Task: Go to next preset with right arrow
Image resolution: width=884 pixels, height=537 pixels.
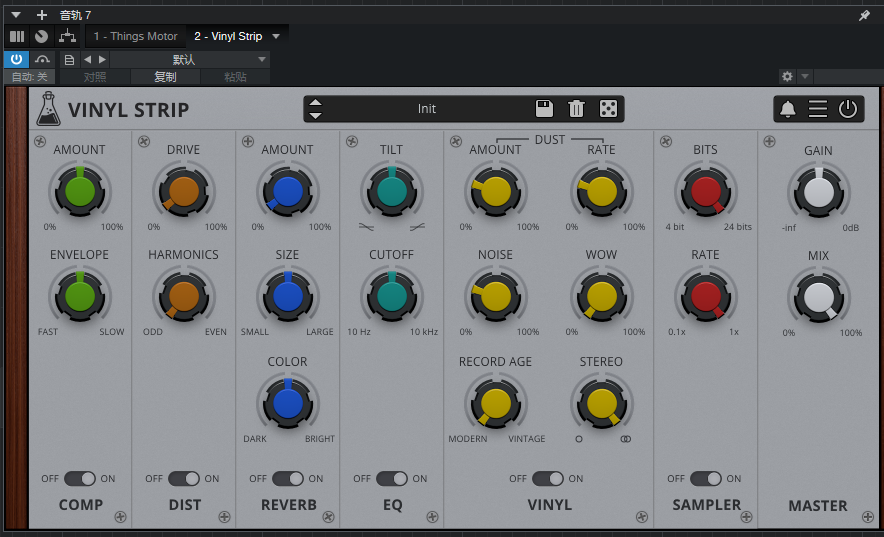Action: (102, 59)
